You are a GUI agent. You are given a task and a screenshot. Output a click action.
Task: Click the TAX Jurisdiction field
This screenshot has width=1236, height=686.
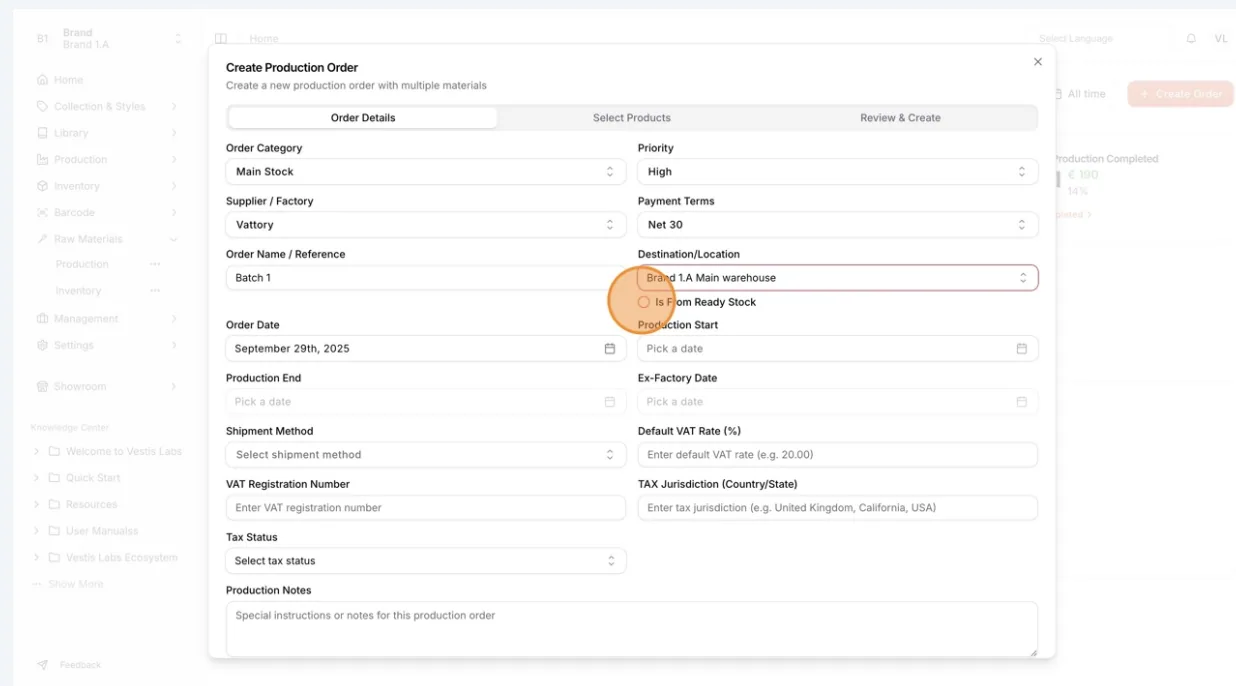[838, 508]
